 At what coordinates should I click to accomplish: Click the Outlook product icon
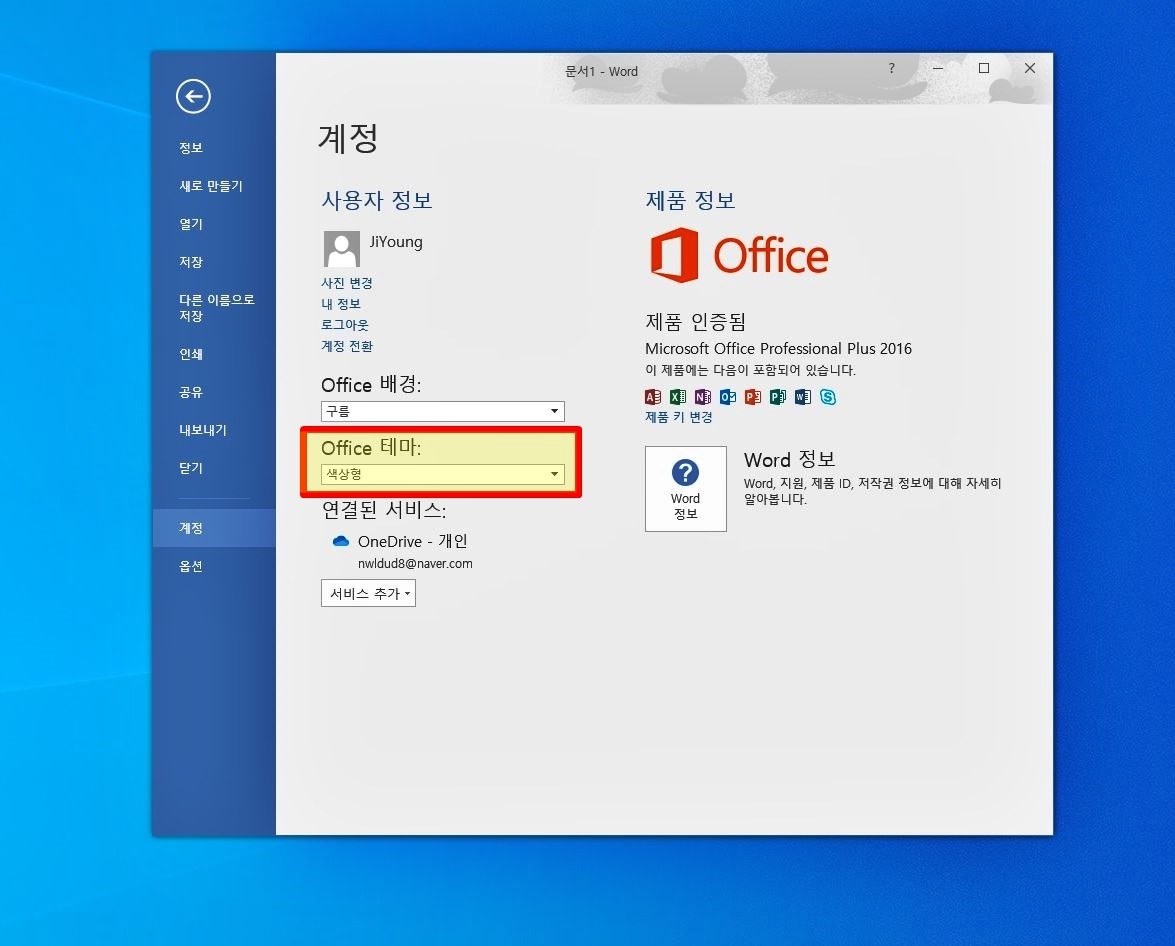728,397
